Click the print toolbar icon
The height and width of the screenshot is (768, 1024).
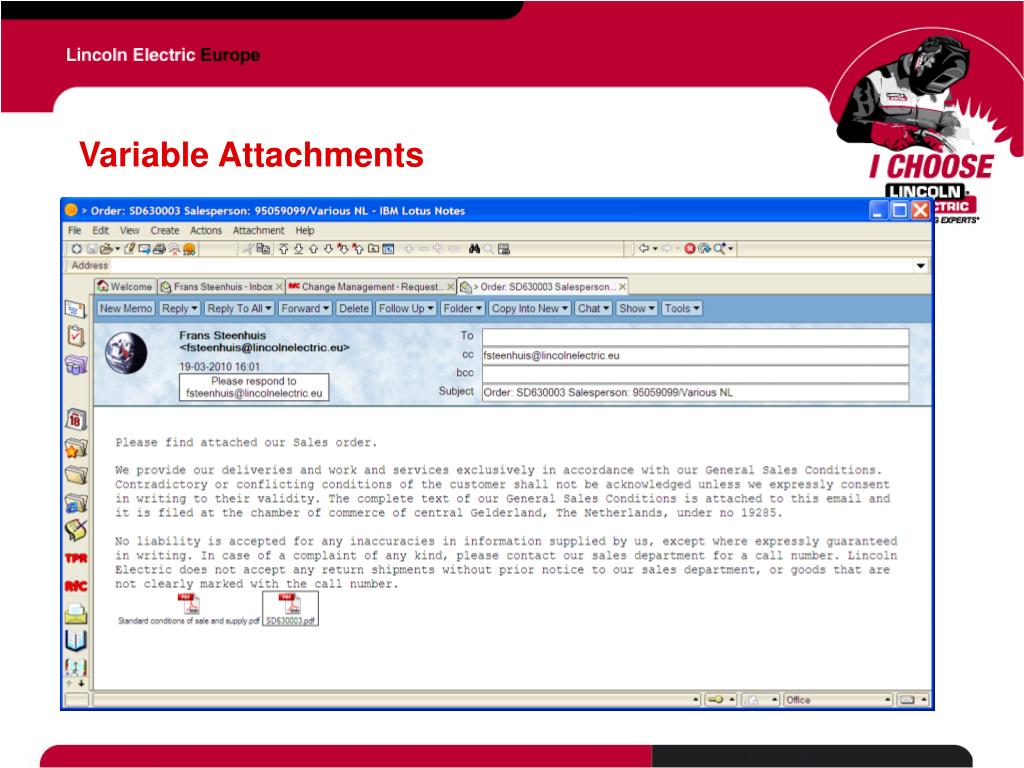point(159,249)
